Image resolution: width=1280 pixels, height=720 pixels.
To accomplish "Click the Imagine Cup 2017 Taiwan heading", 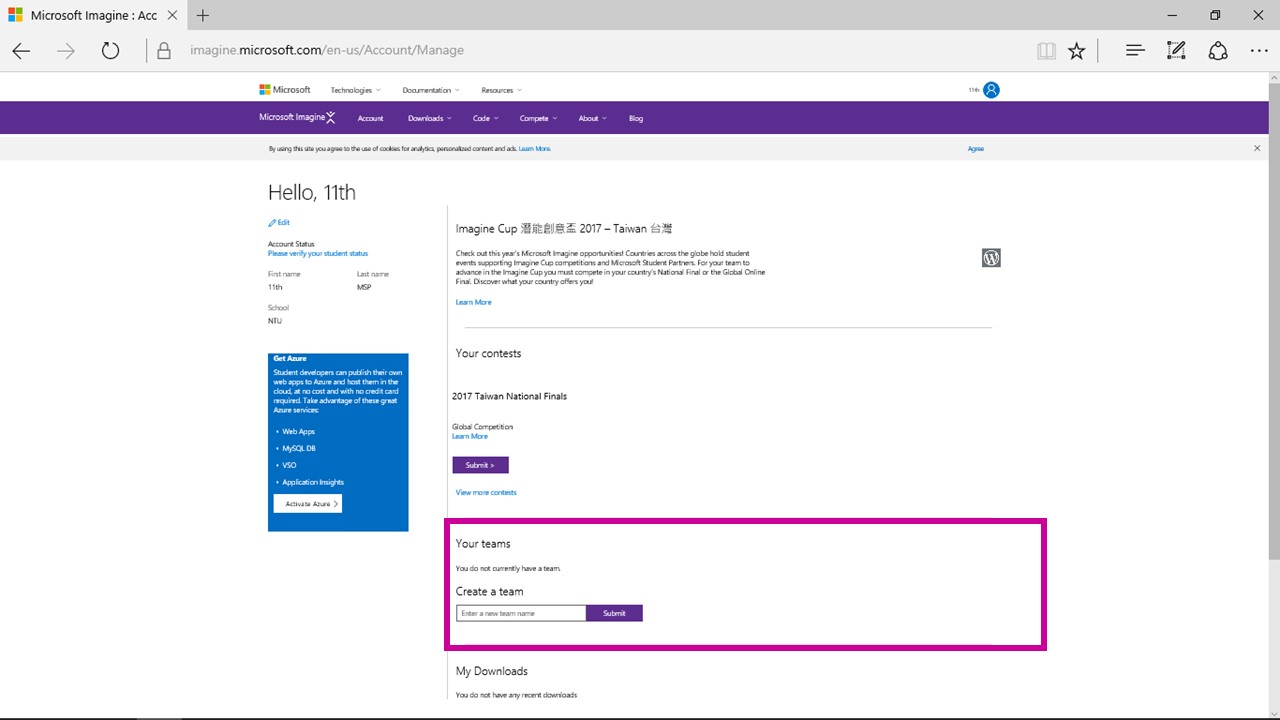I will (564, 229).
